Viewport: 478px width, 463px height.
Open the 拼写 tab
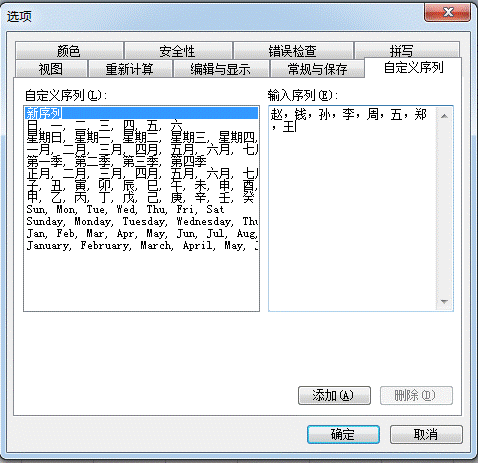point(407,51)
